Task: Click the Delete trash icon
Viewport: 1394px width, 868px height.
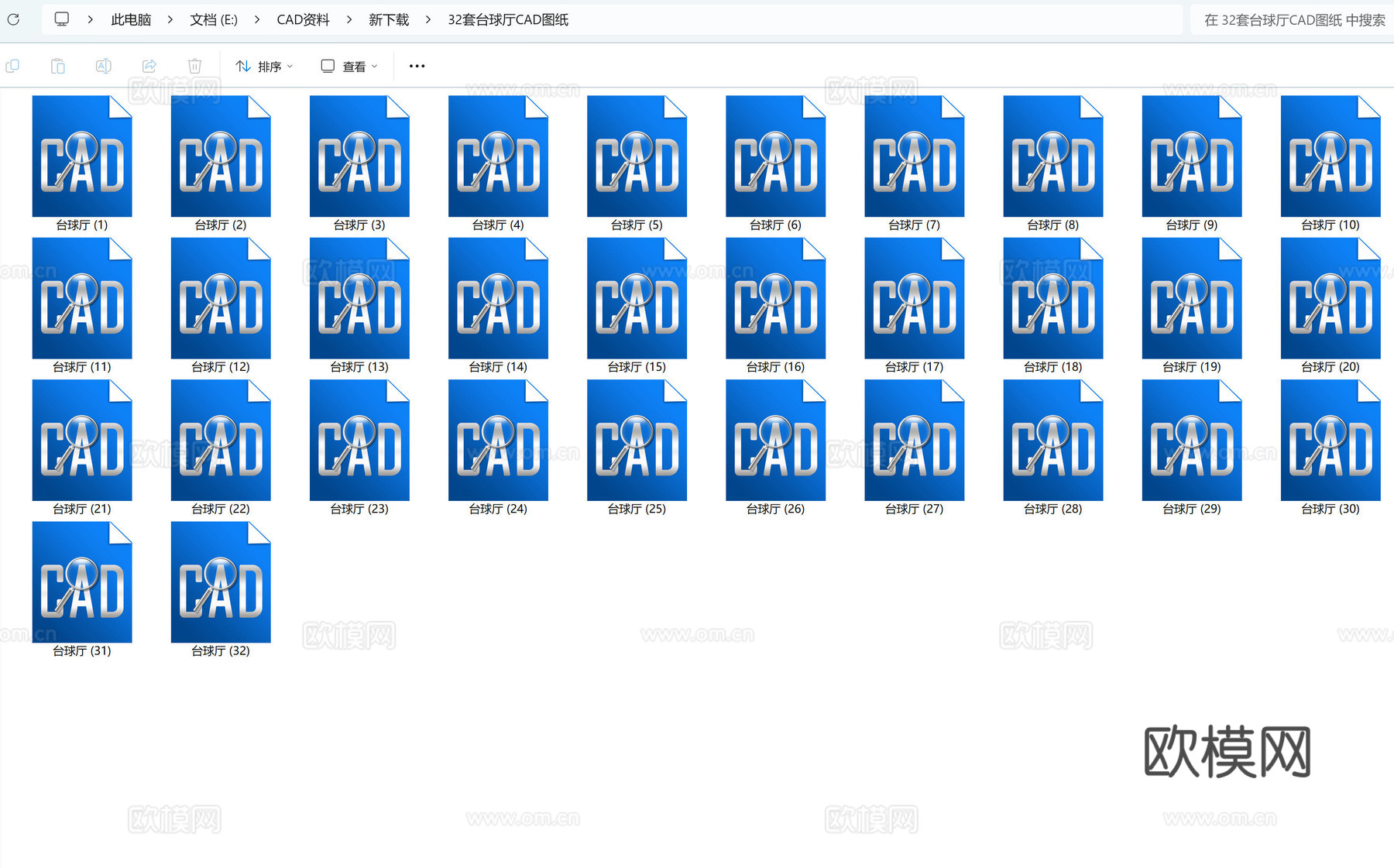Action: pyautogui.click(x=195, y=66)
